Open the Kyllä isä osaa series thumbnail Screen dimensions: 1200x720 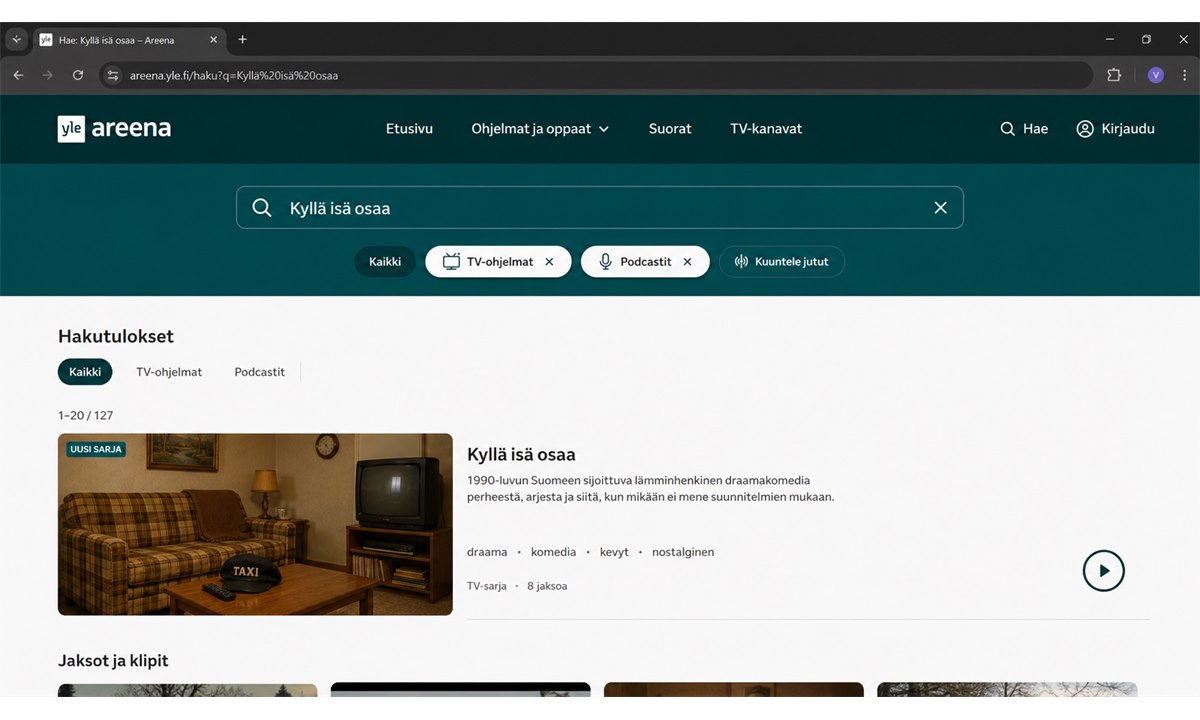[255, 524]
